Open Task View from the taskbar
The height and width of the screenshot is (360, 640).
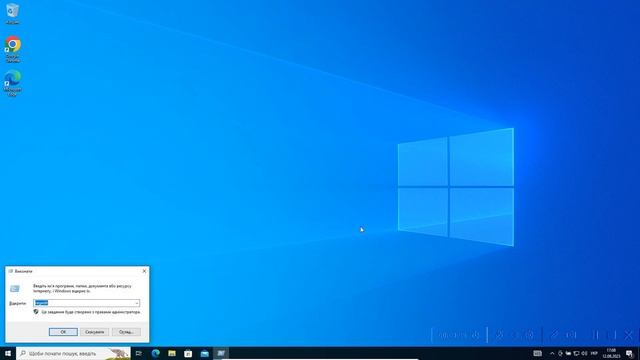pyautogui.click(x=139, y=353)
